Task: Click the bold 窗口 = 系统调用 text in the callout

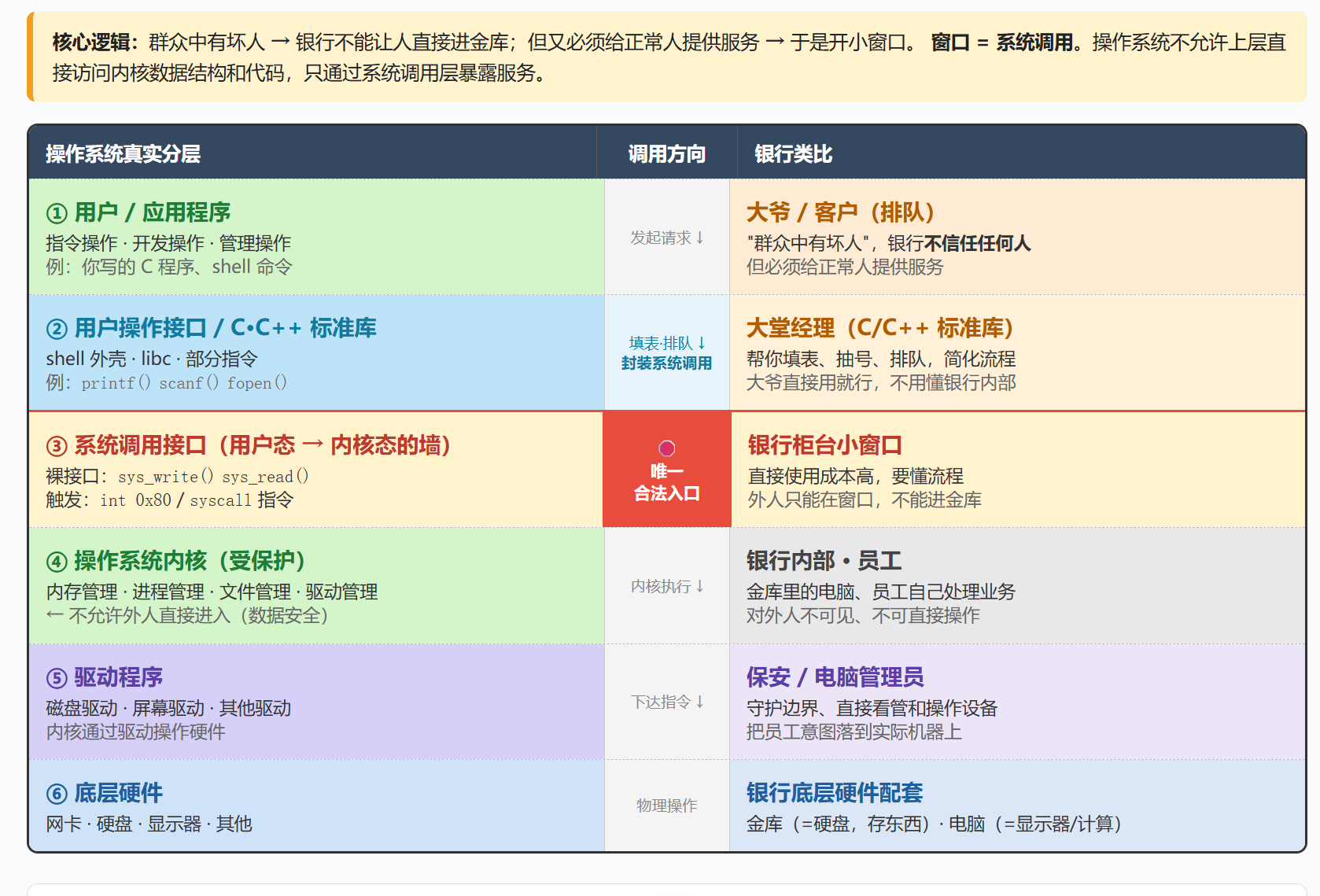Action: coord(1002,42)
